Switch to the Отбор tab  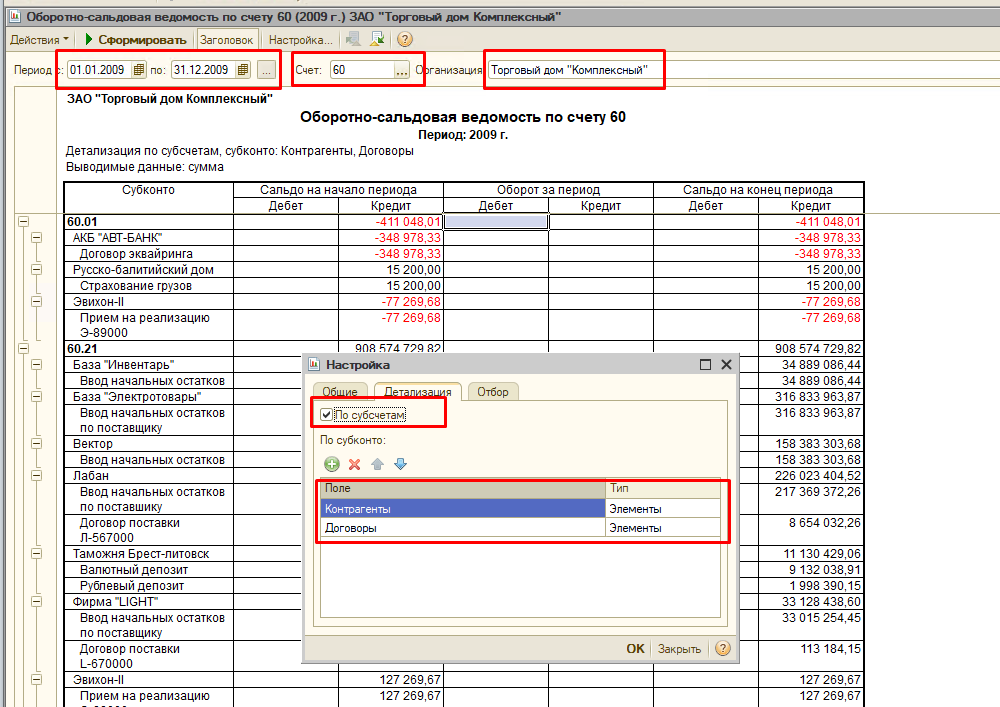pos(492,392)
